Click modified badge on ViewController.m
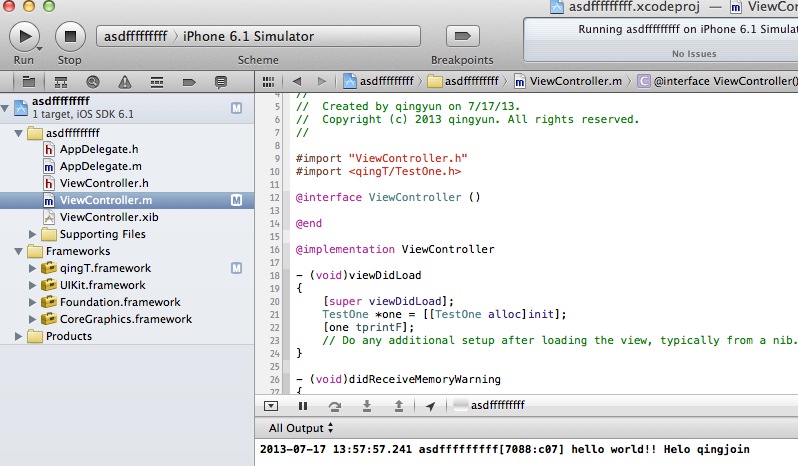Viewport: 798px width, 466px height. pyautogui.click(x=236, y=200)
